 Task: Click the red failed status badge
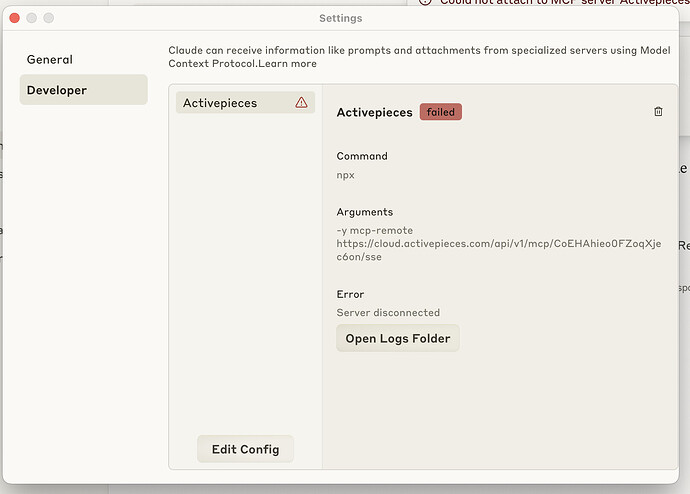440,112
